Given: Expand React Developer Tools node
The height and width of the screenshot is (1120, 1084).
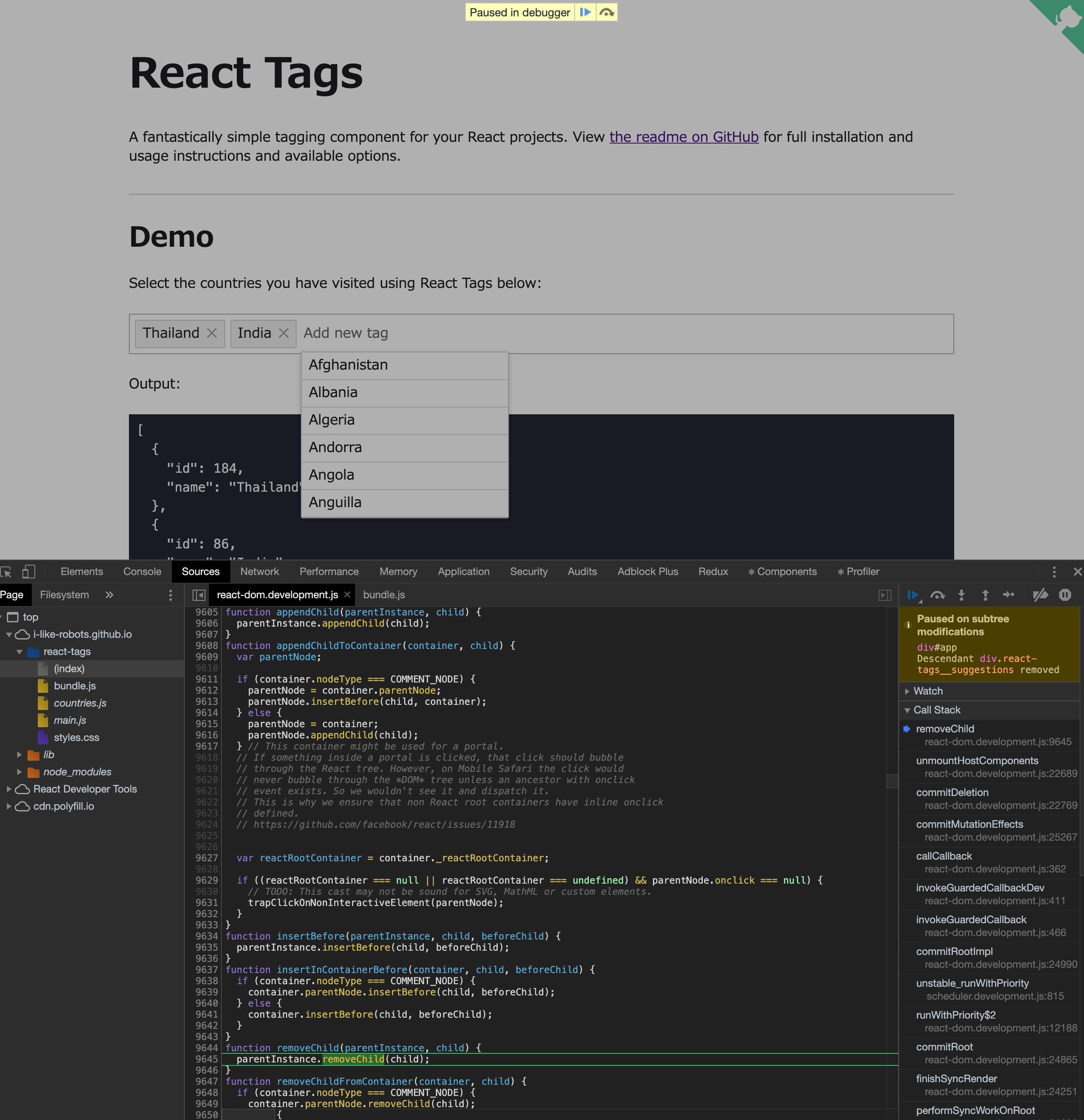Looking at the screenshot, I should tap(9, 789).
